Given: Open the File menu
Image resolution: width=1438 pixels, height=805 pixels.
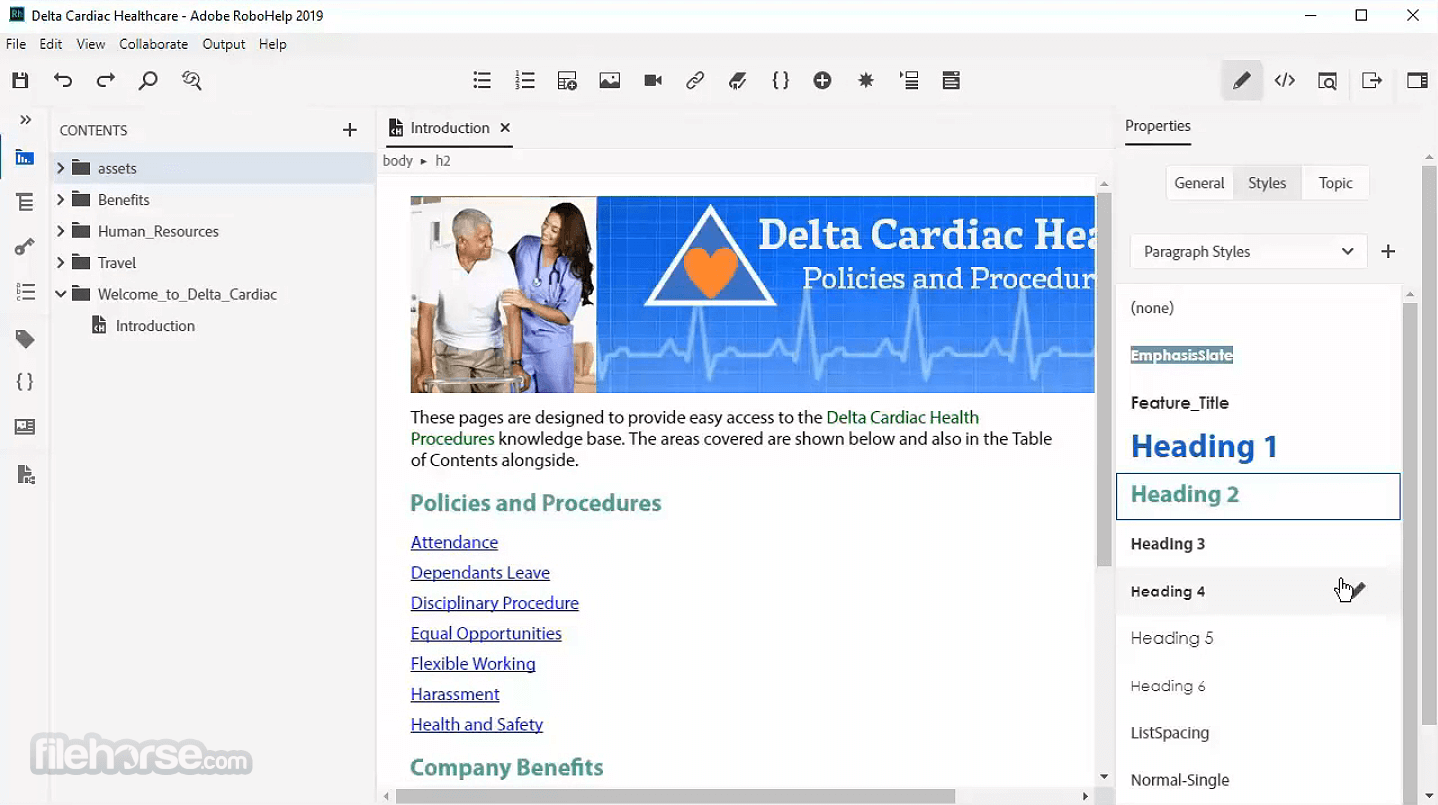Looking at the screenshot, I should pyautogui.click(x=16, y=44).
